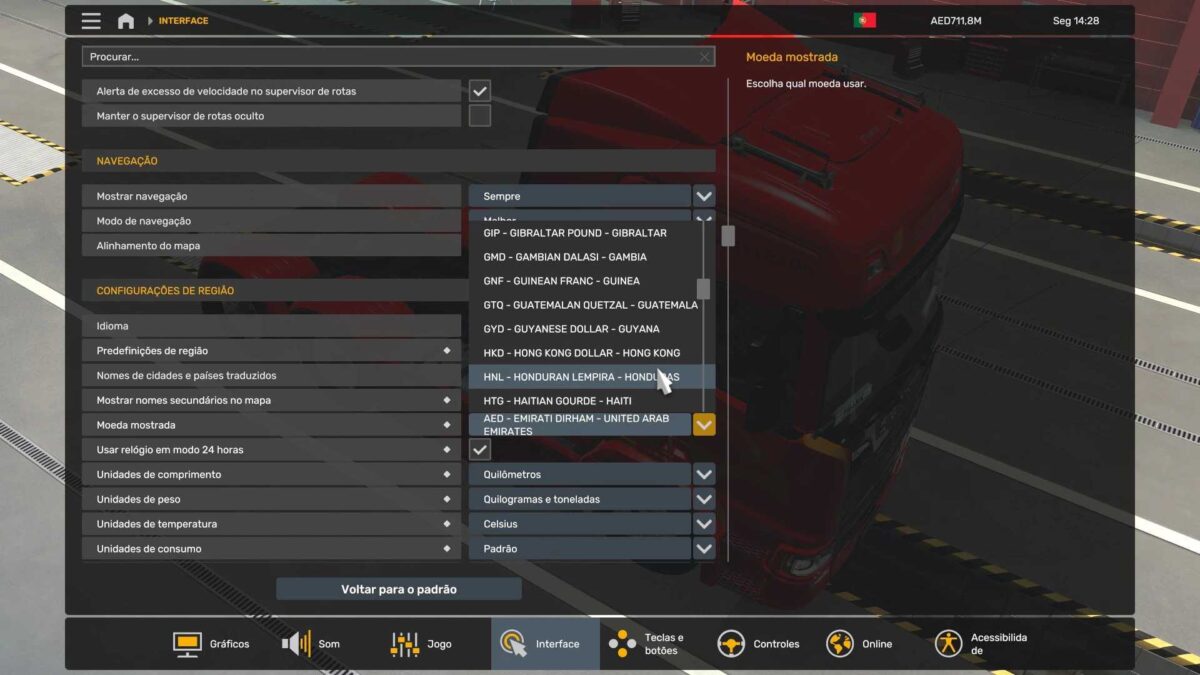Screen dimensions: 1200x675
Task: Collapse the Moeda mostrada currency dropdown
Action: (x=704, y=425)
